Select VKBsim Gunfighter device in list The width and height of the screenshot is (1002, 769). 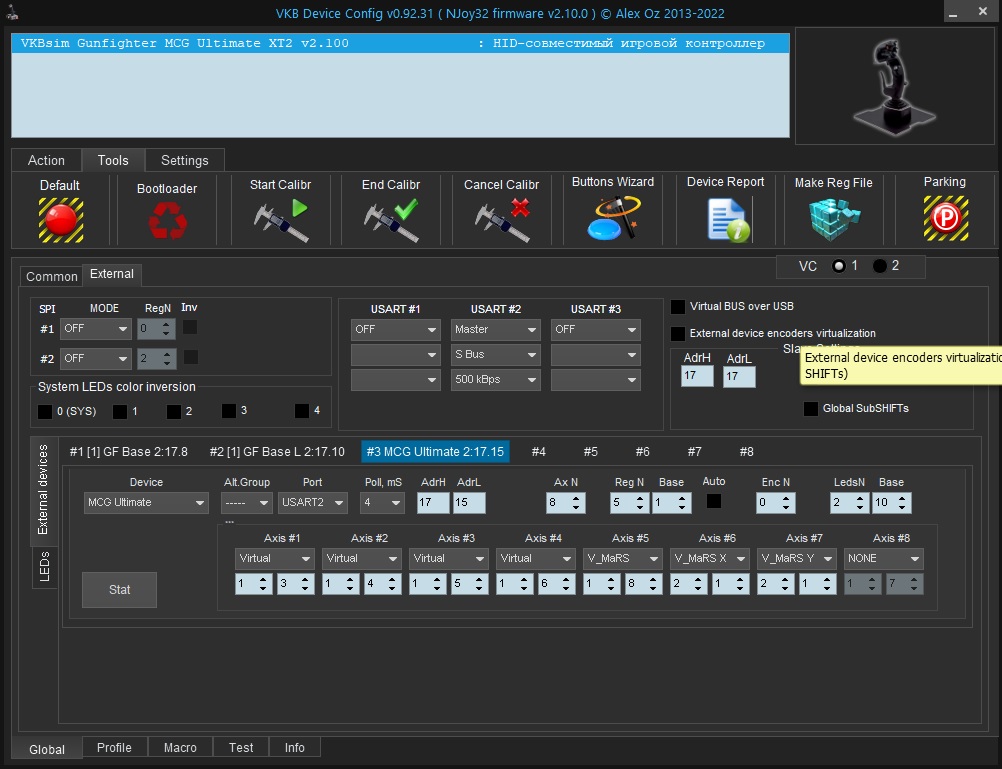400,43
